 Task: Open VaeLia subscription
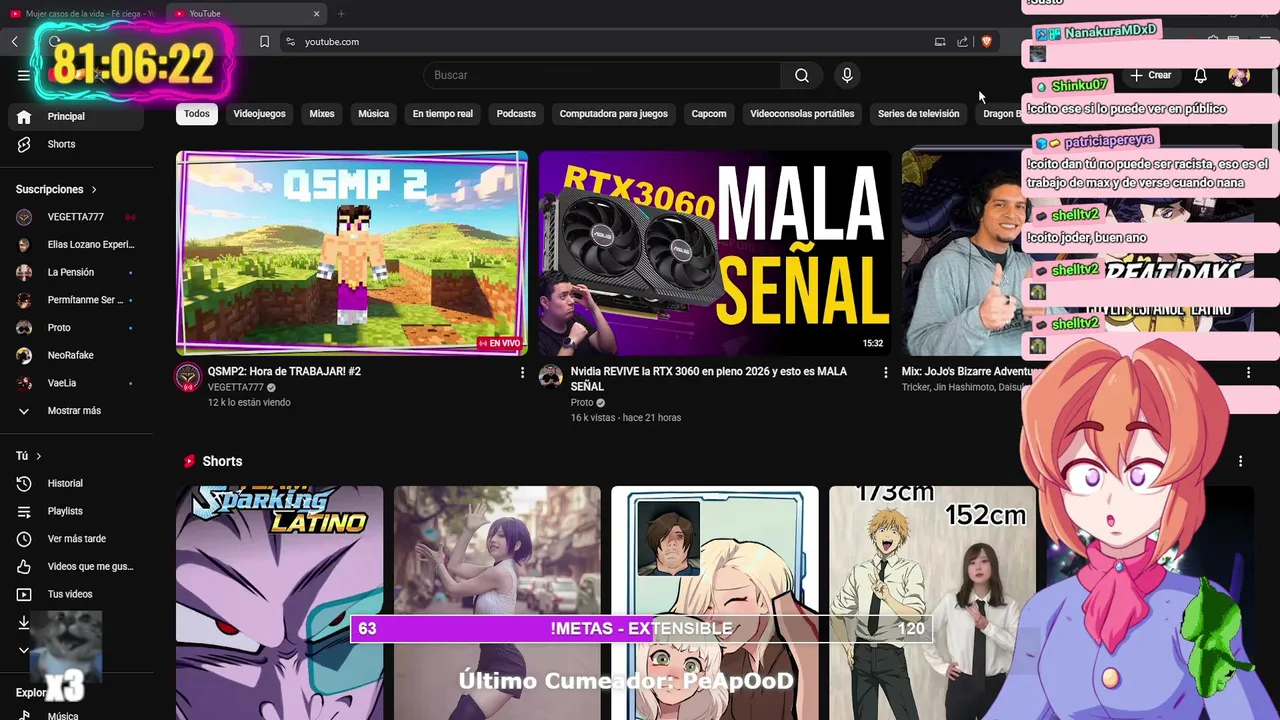coord(77,383)
